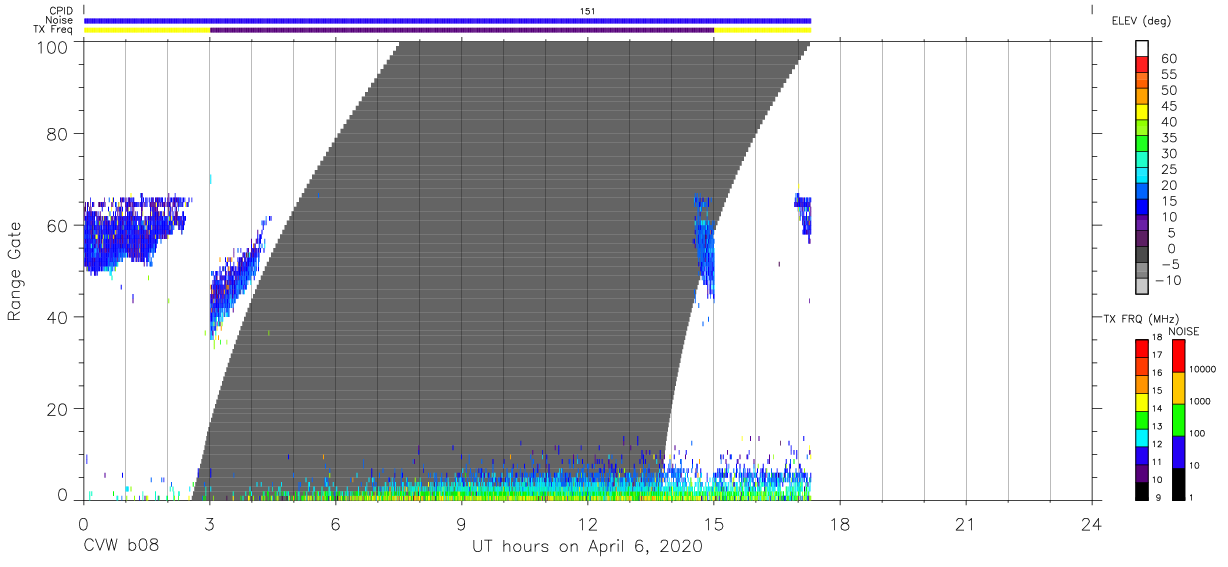1228x567 pixels.
Task: Click UT hours axis tick 24
Action: click(x=1092, y=523)
